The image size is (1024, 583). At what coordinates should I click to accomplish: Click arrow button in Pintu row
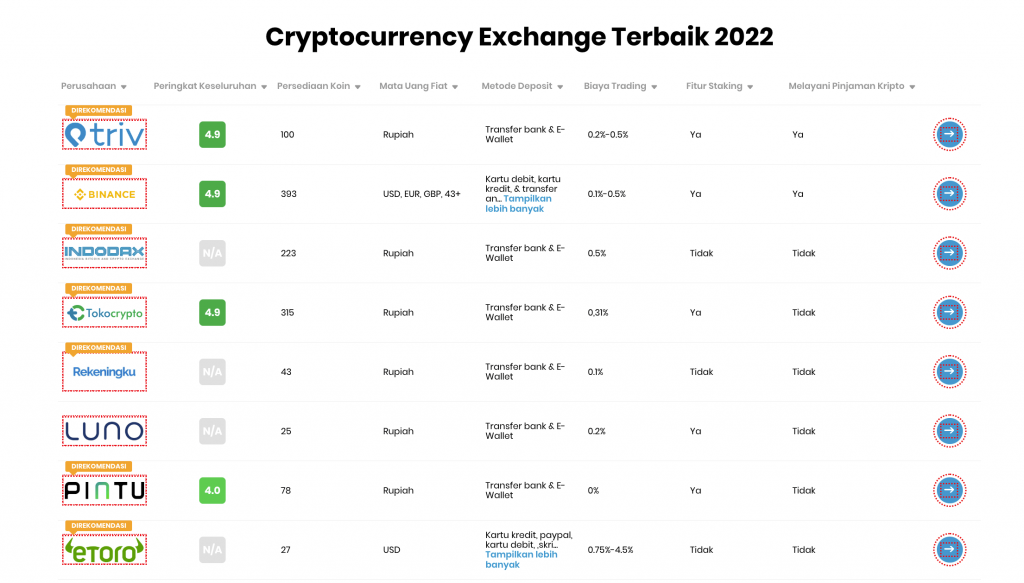(x=950, y=490)
